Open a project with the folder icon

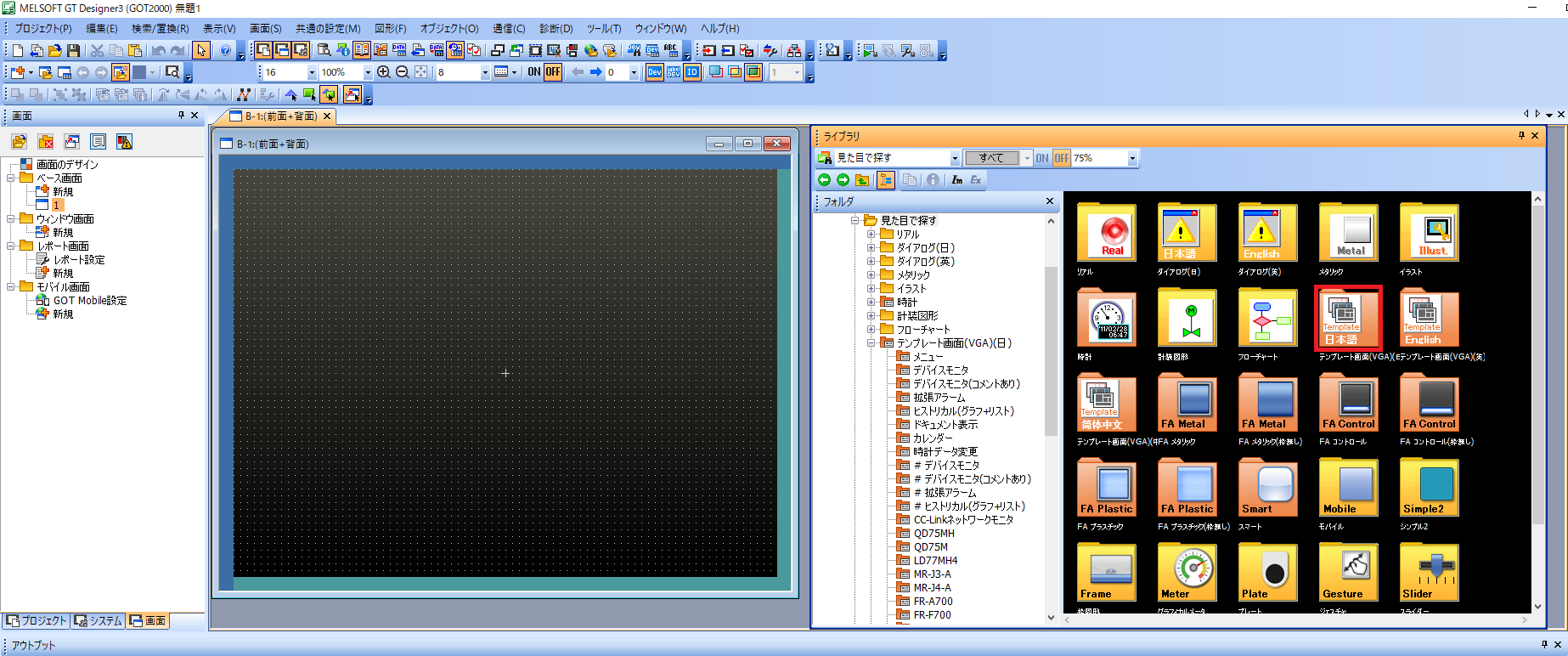pyautogui.click(x=55, y=51)
